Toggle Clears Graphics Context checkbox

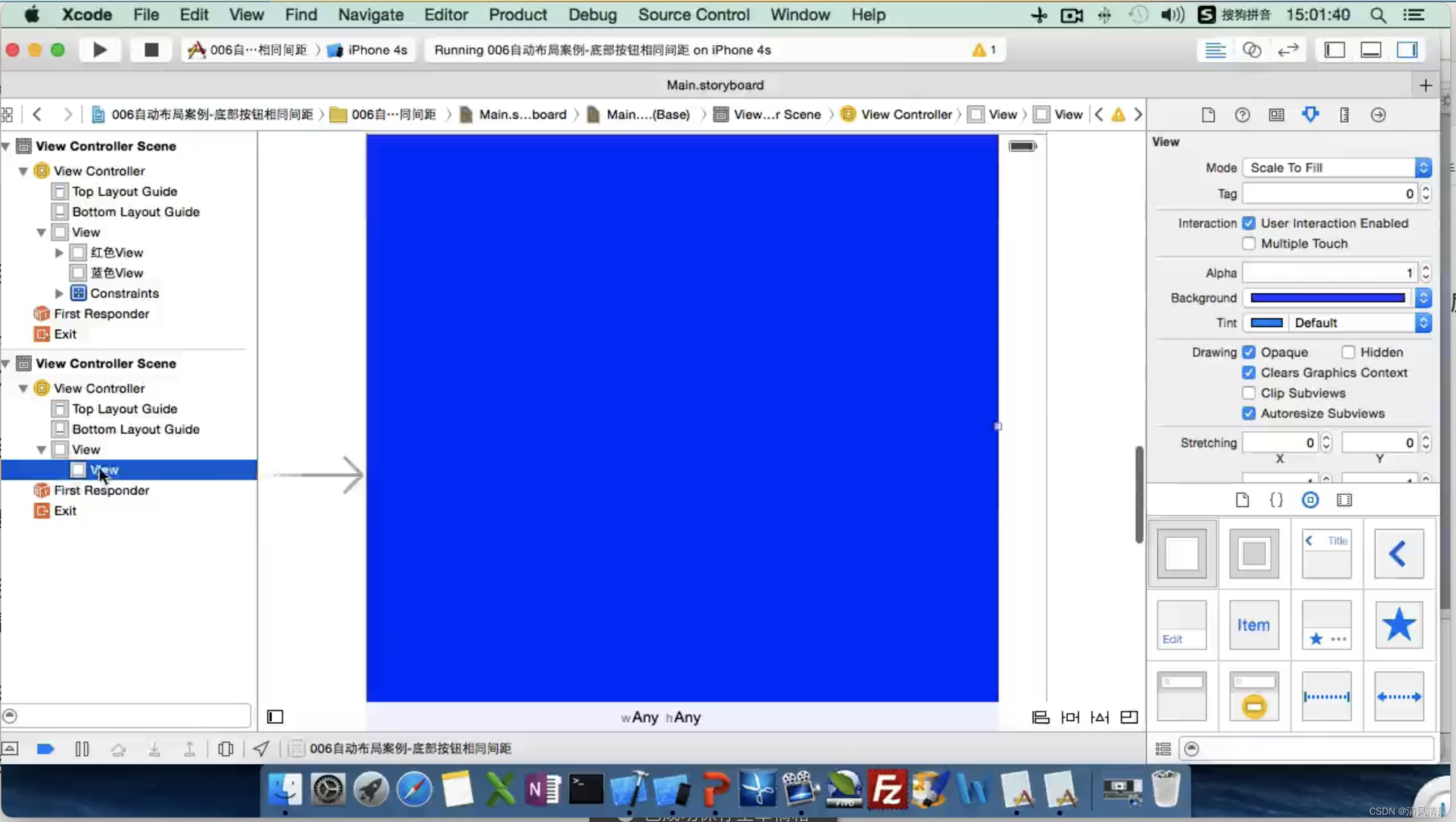[1248, 372]
